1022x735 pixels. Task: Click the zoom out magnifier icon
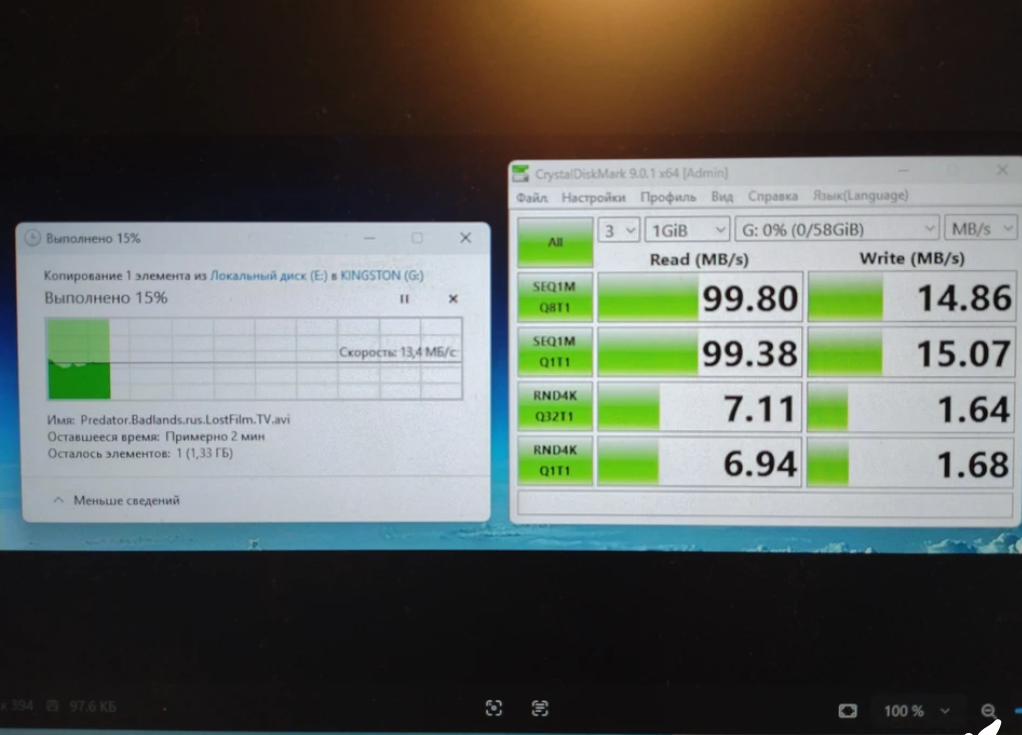[988, 711]
